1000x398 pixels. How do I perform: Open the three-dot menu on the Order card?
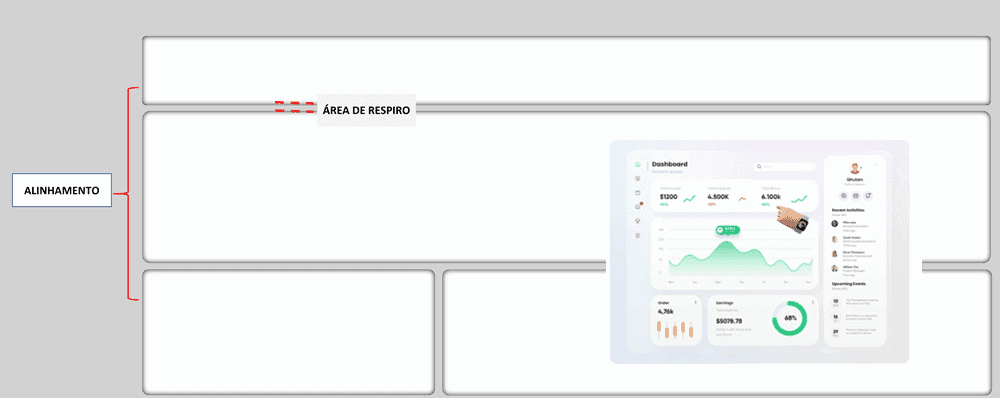pos(696,302)
